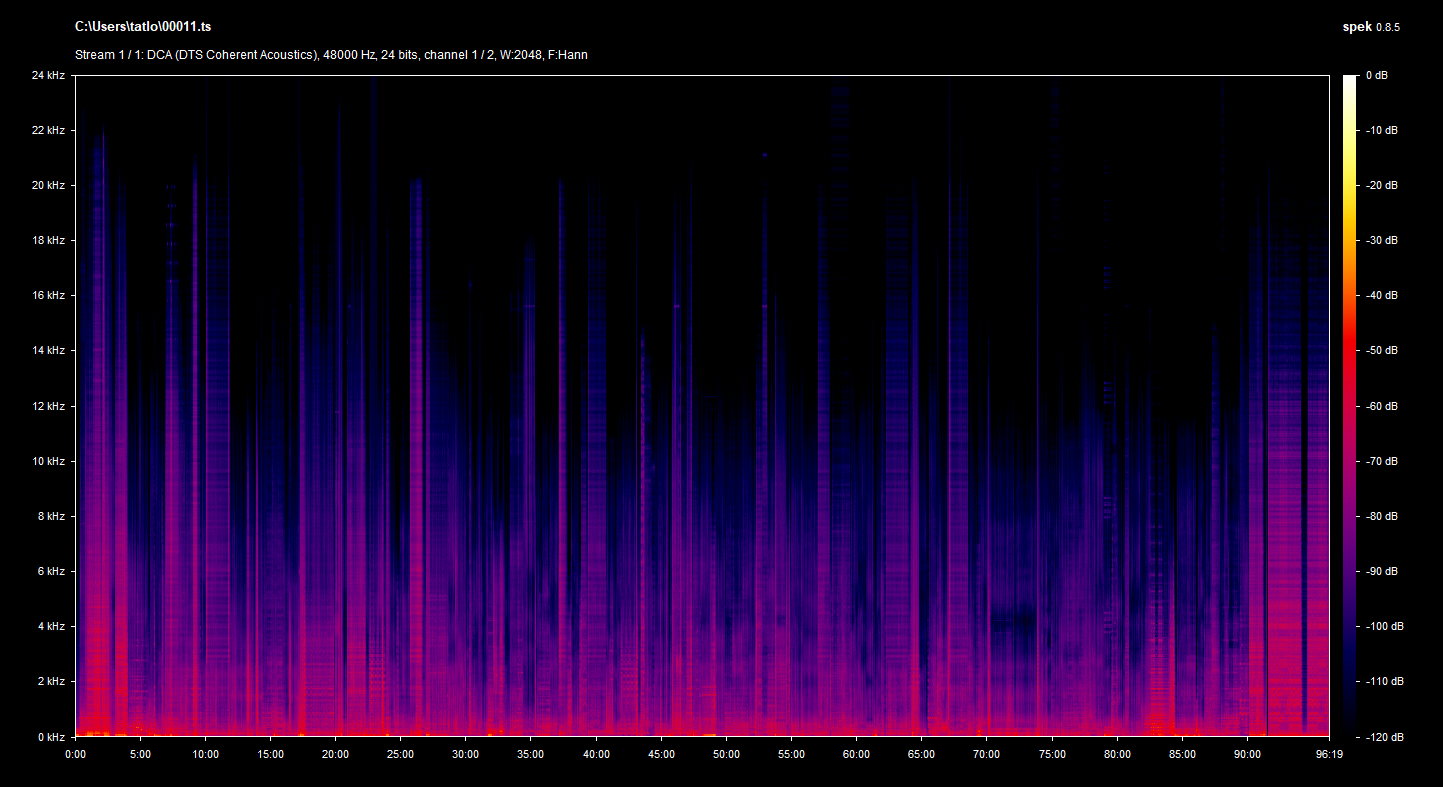The image size is (1443, 787).
Task: Click the 10 kHz frequency axis label
Action: [48, 461]
